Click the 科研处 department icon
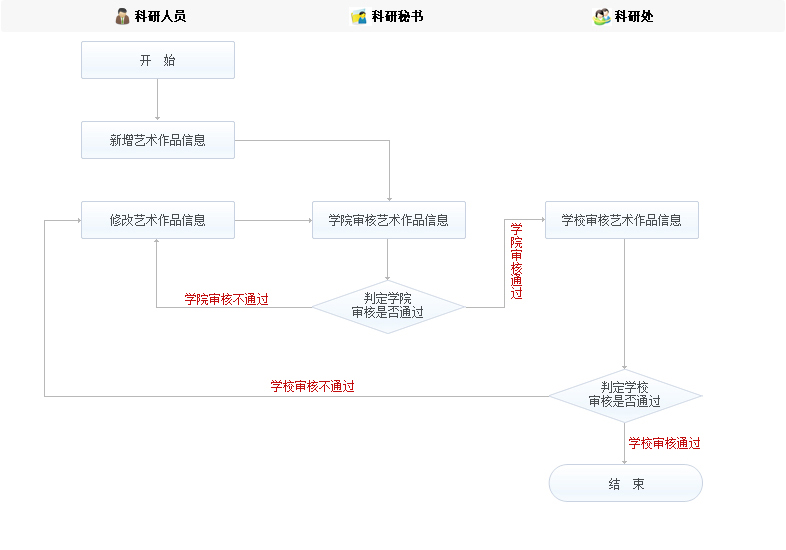This screenshot has height=550, width=786. click(601, 16)
